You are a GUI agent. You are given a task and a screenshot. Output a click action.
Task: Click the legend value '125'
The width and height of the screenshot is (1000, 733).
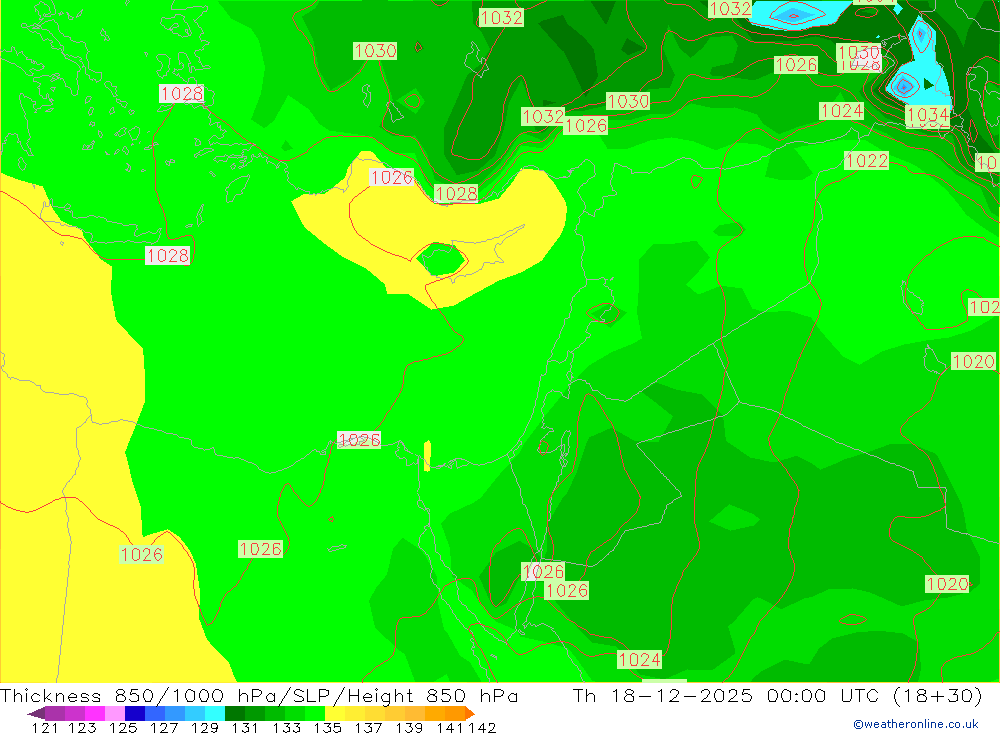(123, 727)
